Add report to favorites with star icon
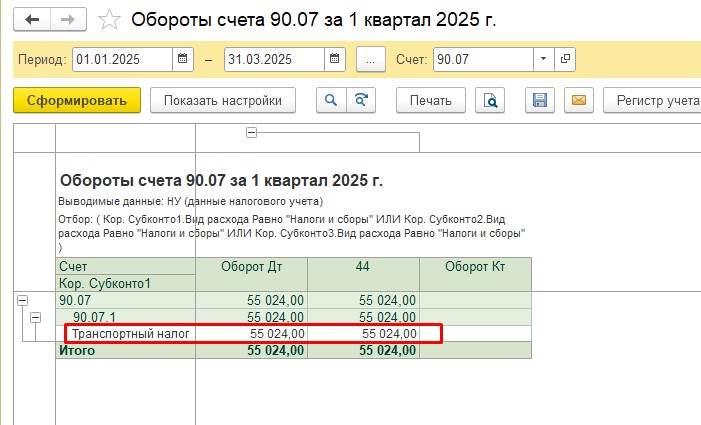The height and width of the screenshot is (425, 701). pos(109,20)
